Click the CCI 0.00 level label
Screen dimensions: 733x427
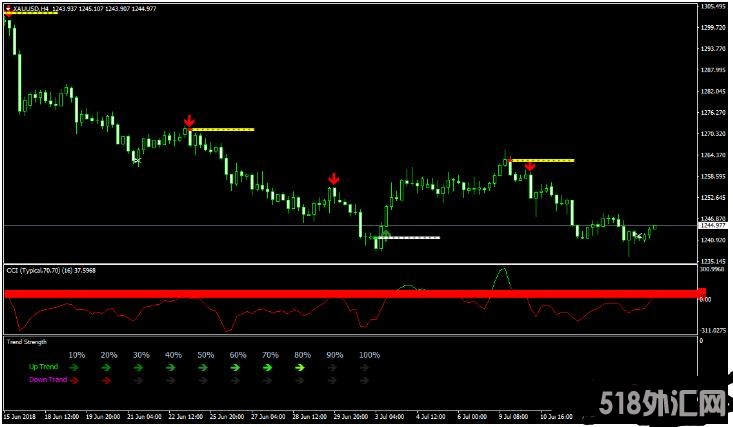pyautogui.click(x=706, y=299)
